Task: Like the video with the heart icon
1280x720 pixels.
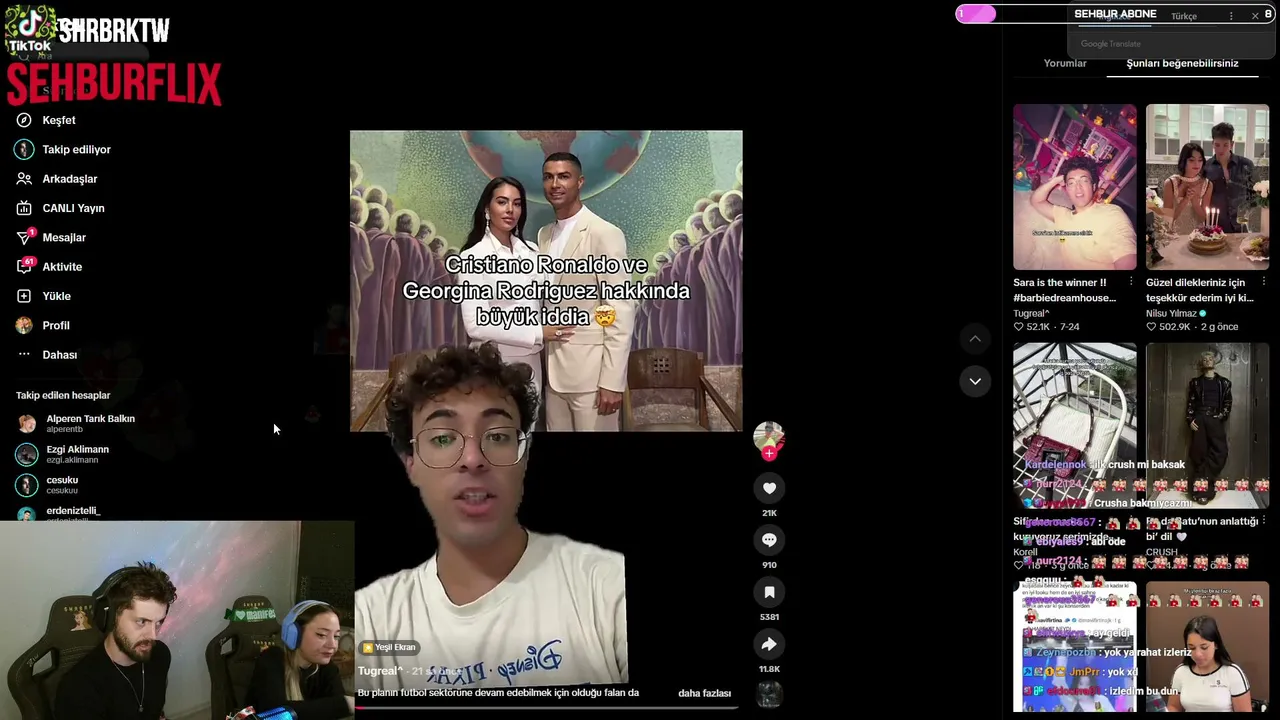Action: click(769, 488)
